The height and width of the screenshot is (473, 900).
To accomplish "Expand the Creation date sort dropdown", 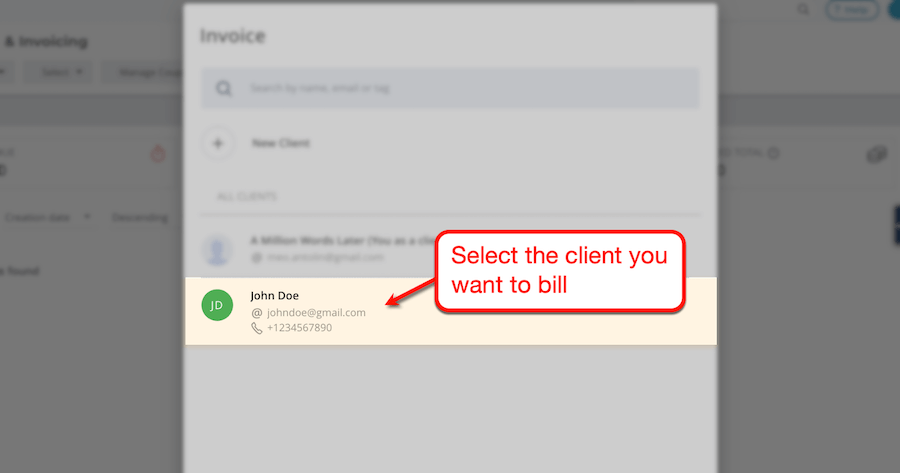I will click(48, 218).
